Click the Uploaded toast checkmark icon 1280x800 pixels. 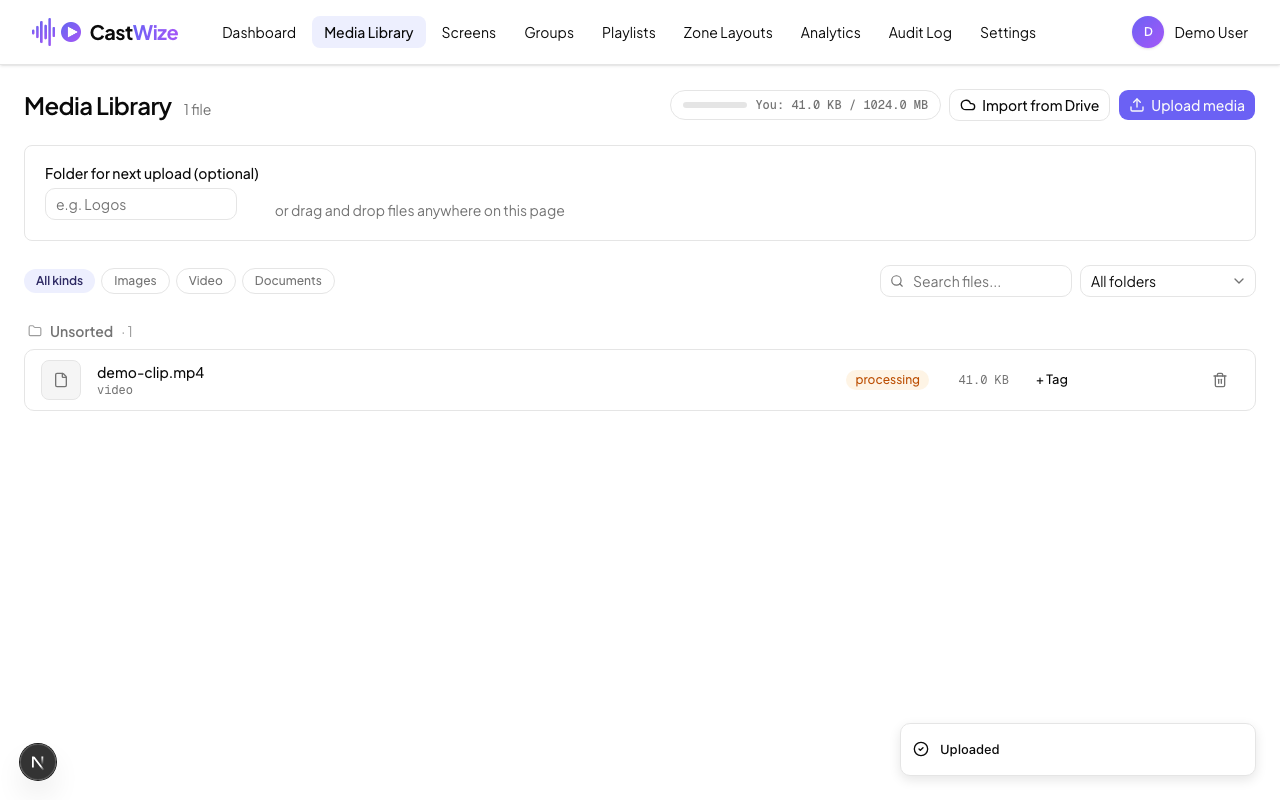(x=921, y=749)
